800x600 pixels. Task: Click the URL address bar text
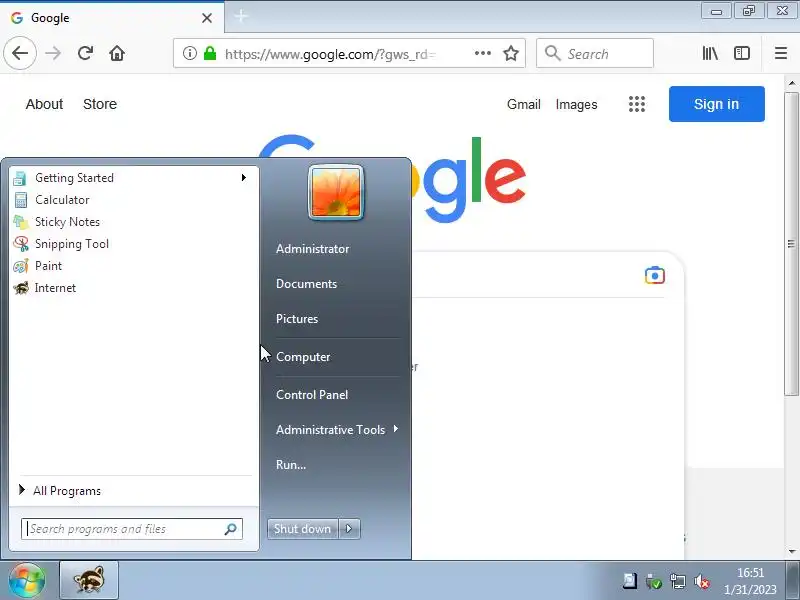(330, 54)
